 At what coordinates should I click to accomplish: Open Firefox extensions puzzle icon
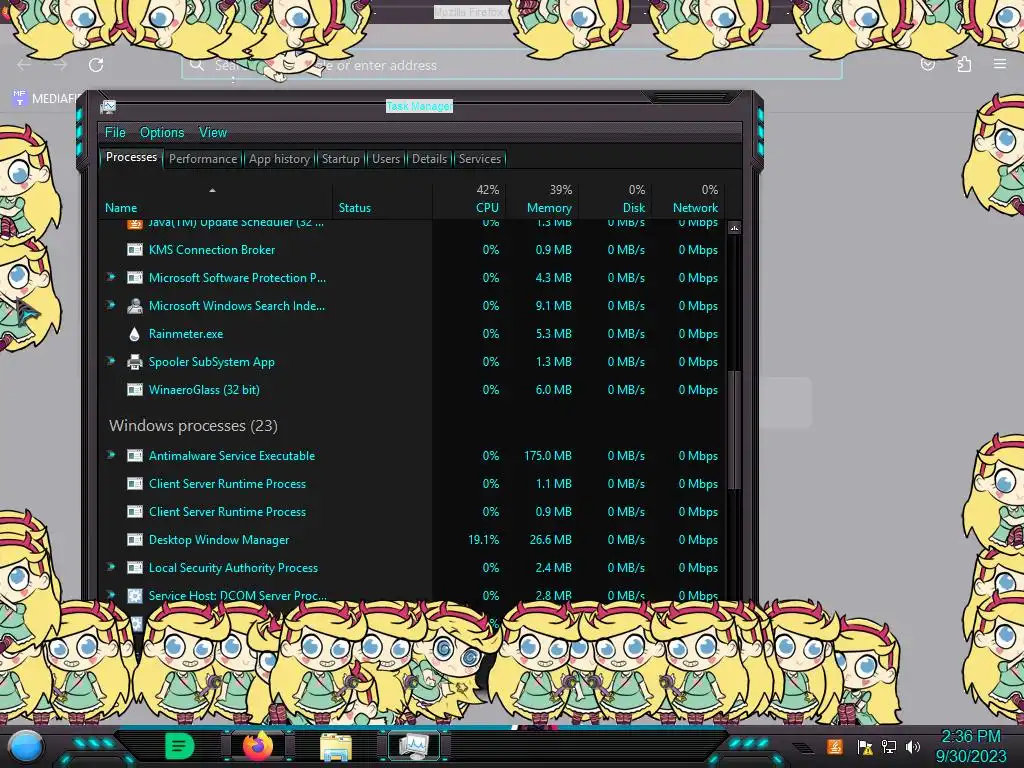coord(964,65)
